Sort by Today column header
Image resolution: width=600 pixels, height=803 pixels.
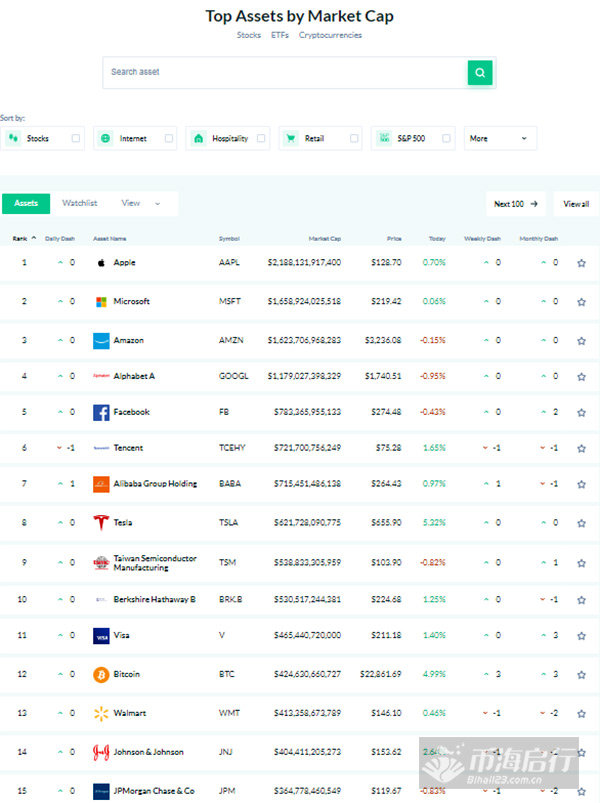[x=437, y=239]
